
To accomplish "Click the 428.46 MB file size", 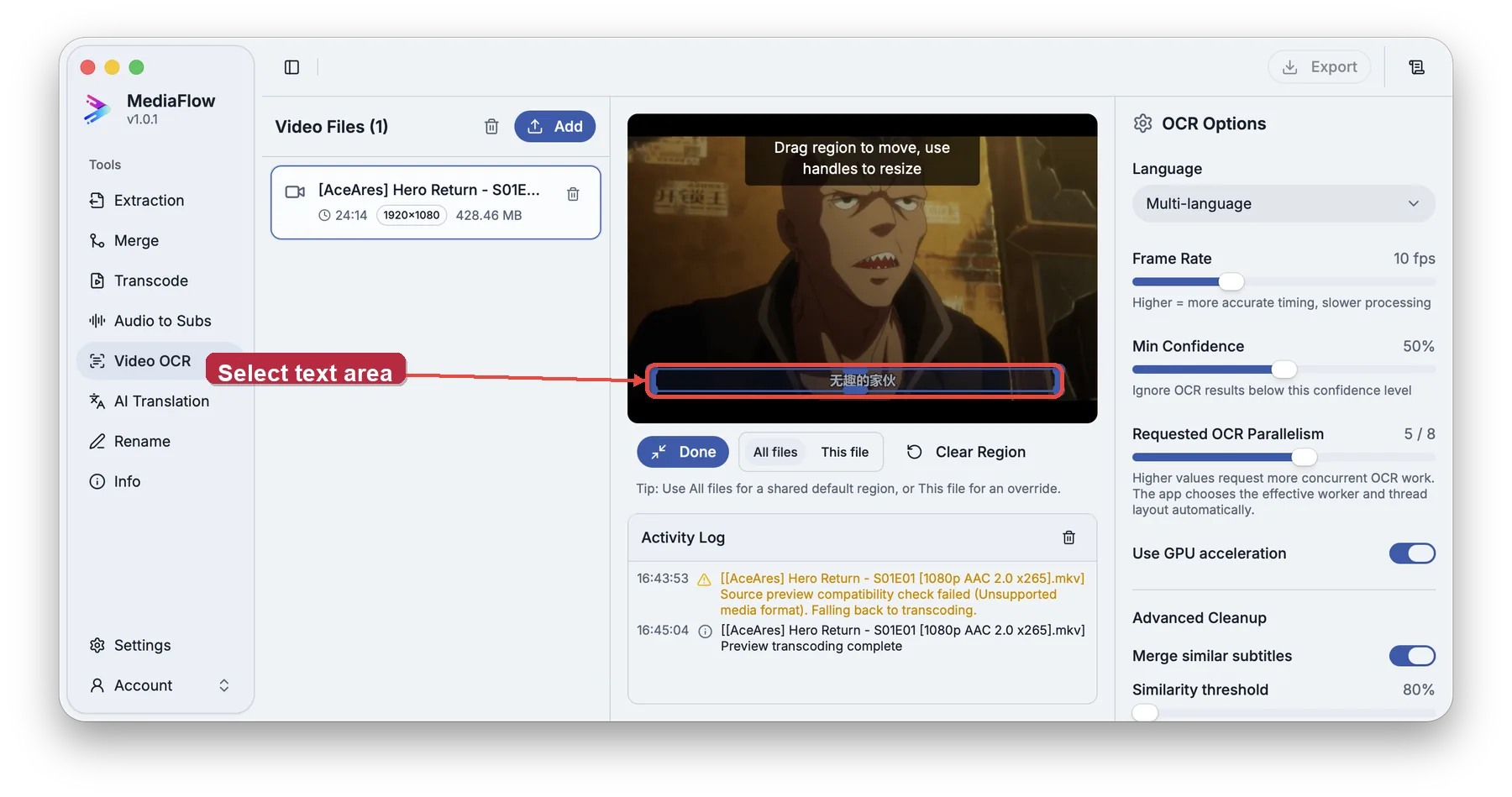I will [x=489, y=216].
